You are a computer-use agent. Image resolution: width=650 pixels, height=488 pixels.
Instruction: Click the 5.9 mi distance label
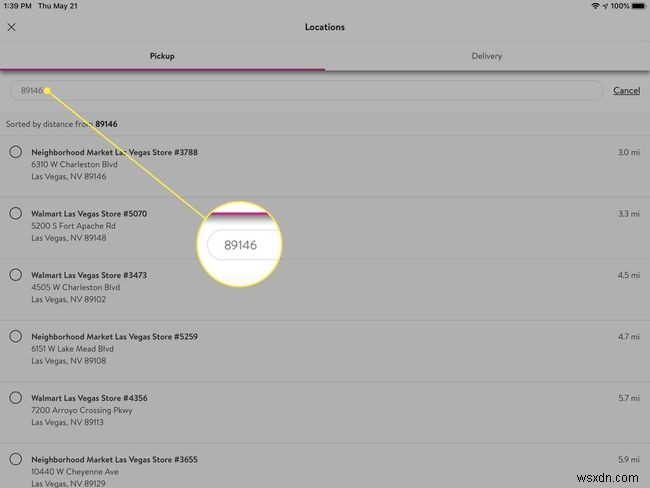(x=629, y=459)
